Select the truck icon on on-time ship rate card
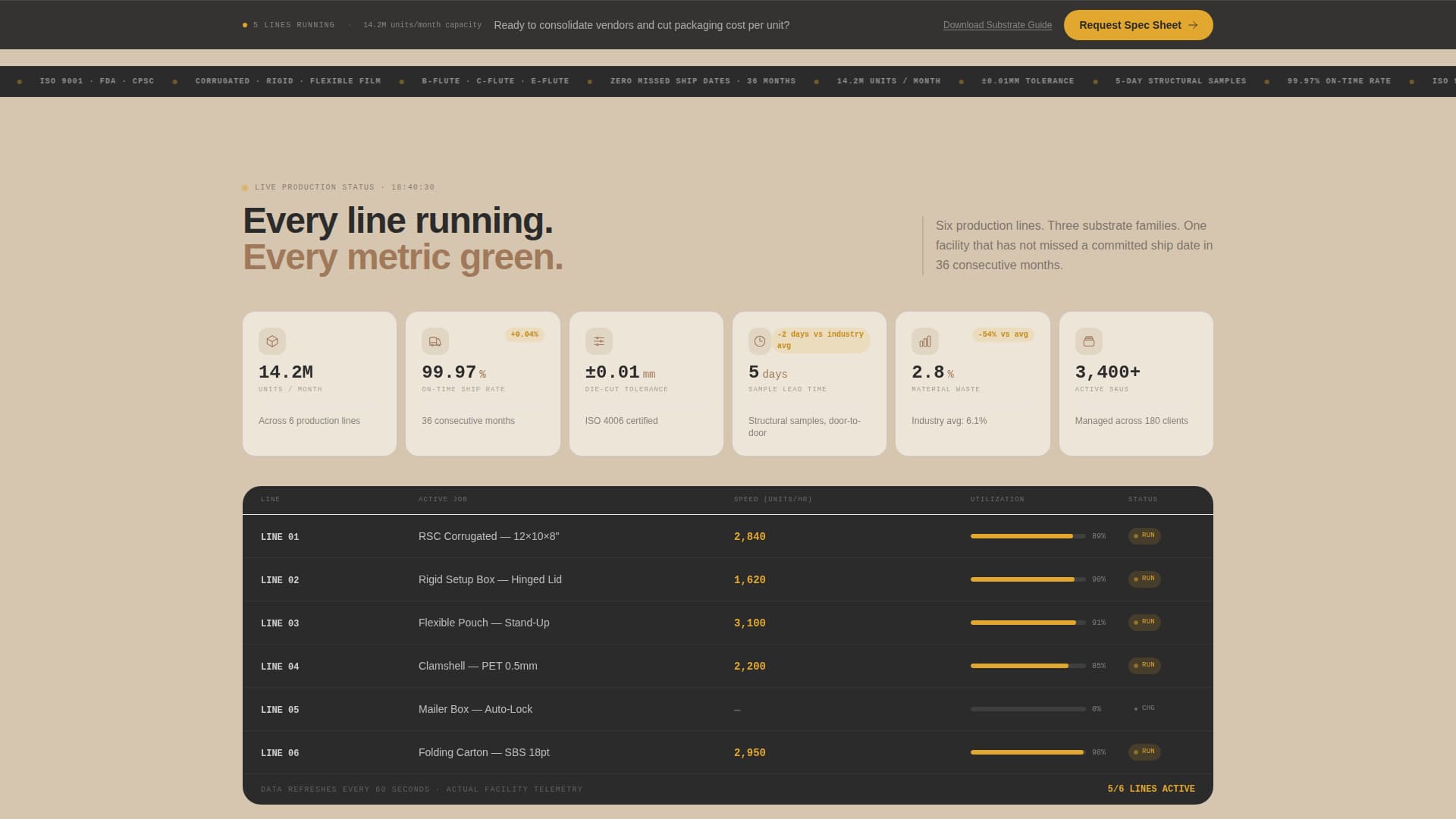 [x=435, y=341]
